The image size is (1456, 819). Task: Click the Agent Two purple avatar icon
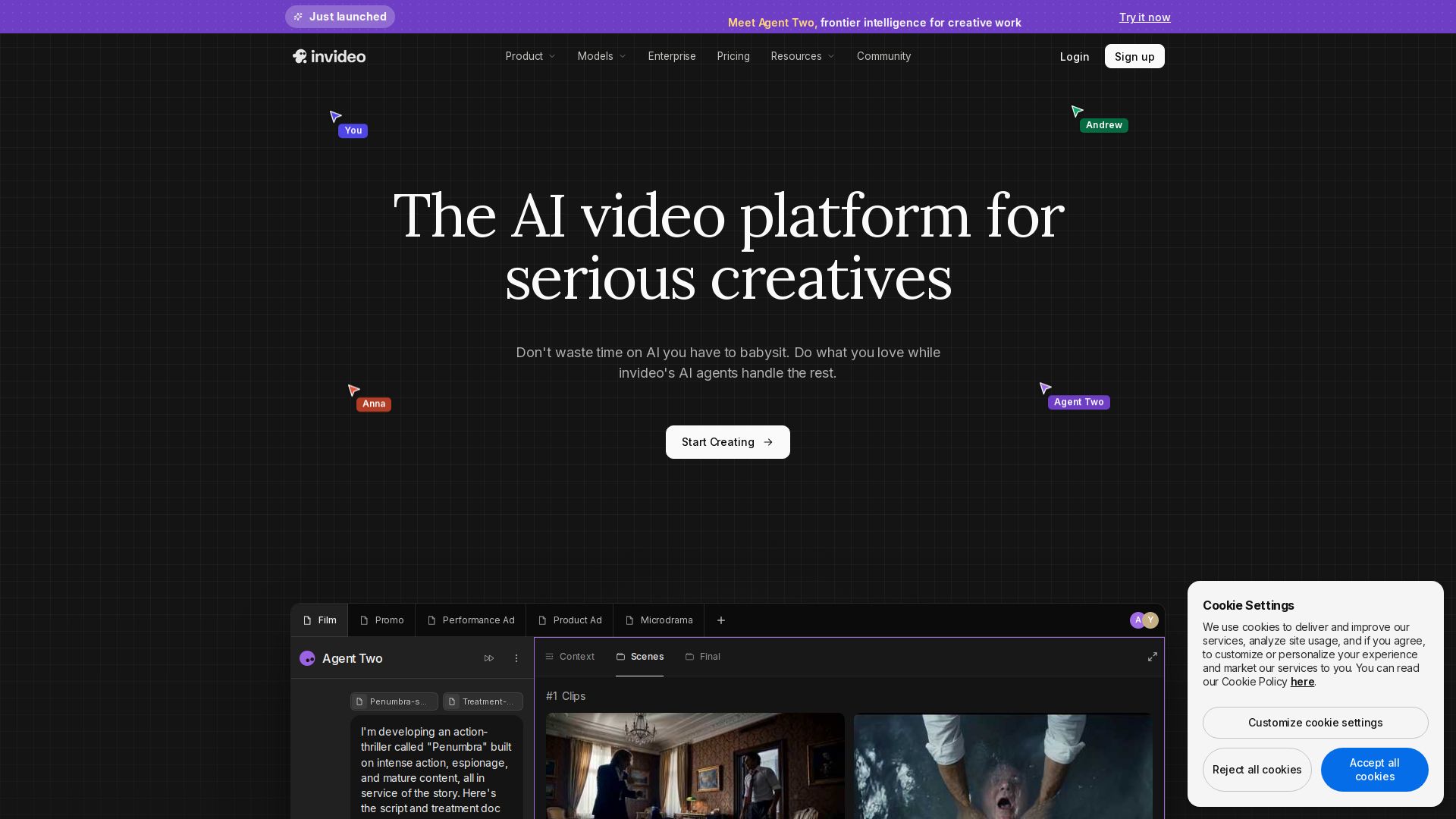pyautogui.click(x=307, y=658)
